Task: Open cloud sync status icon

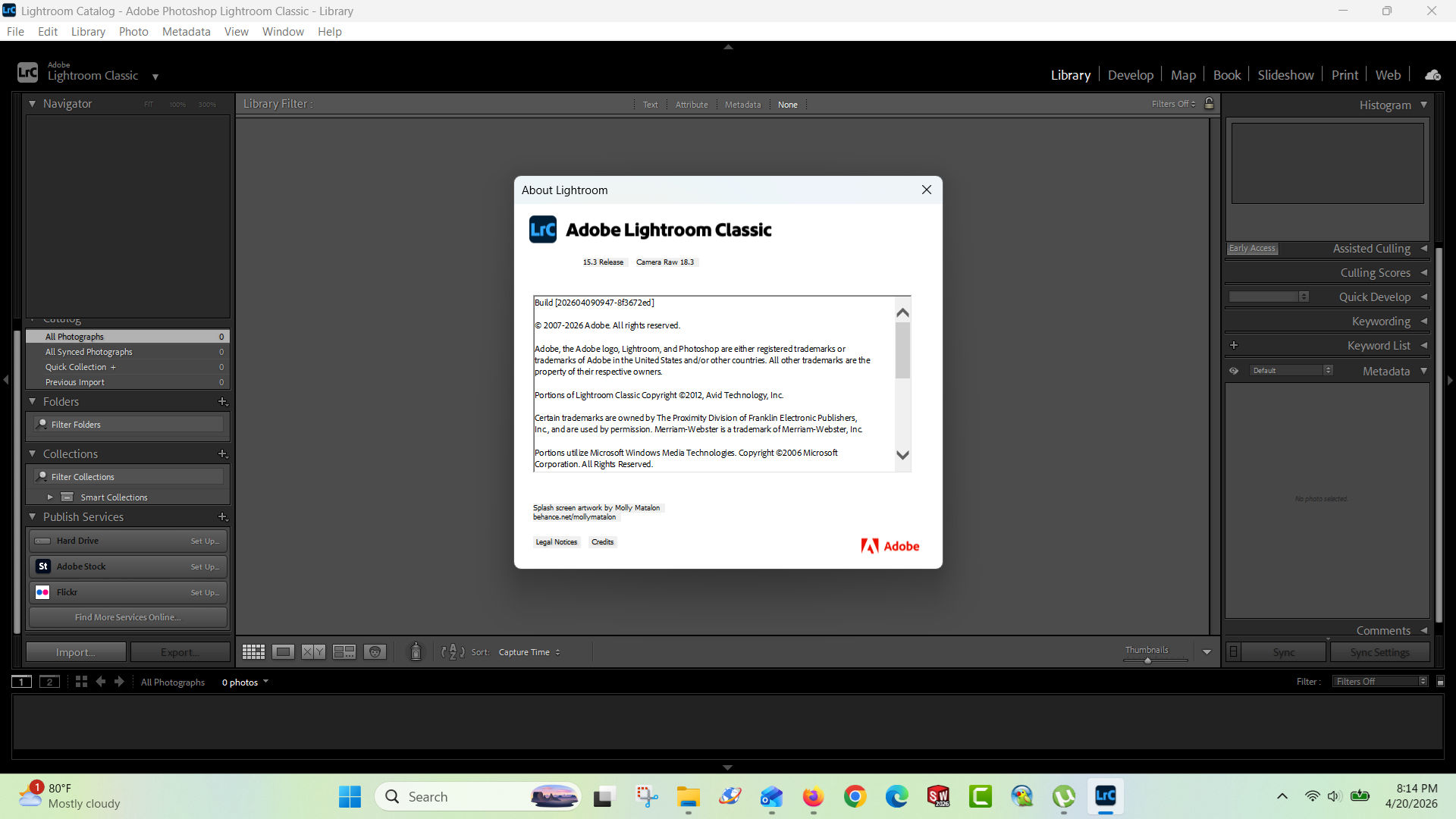Action: [x=1432, y=75]
